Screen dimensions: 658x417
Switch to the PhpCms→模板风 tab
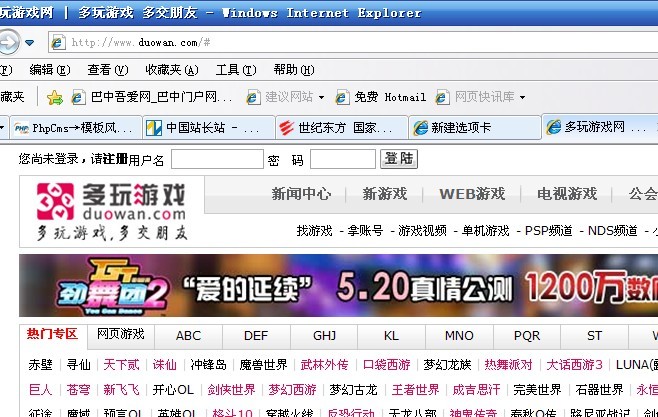click(76, 128)
